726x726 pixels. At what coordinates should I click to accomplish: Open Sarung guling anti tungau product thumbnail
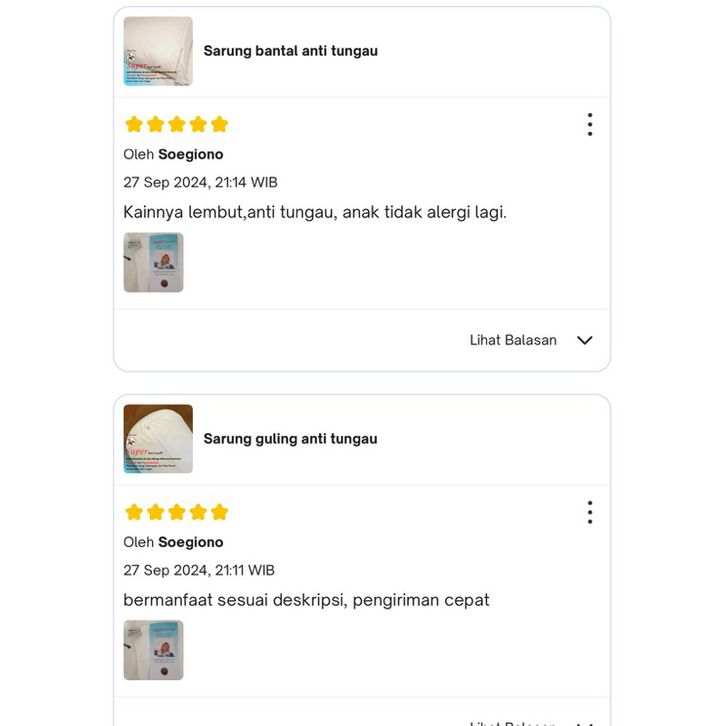coord(158,439)
